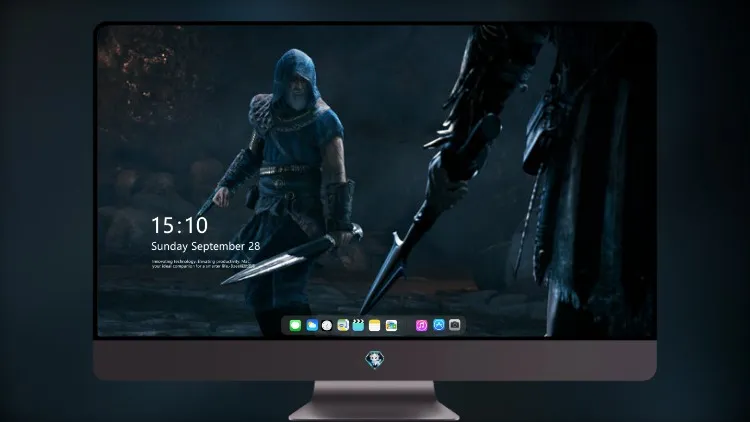Launch the teal clapperboard video app
The width and height of the screenshot is (750, 422).
358,325
